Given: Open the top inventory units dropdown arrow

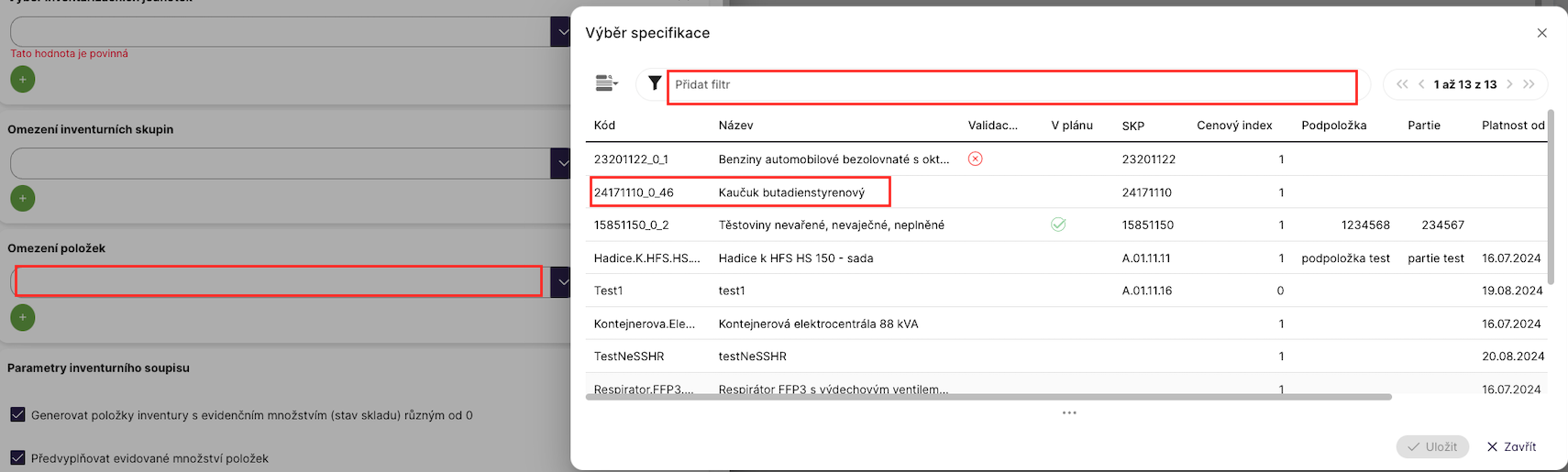Looking at the screenshot, I should pos(561,32).
